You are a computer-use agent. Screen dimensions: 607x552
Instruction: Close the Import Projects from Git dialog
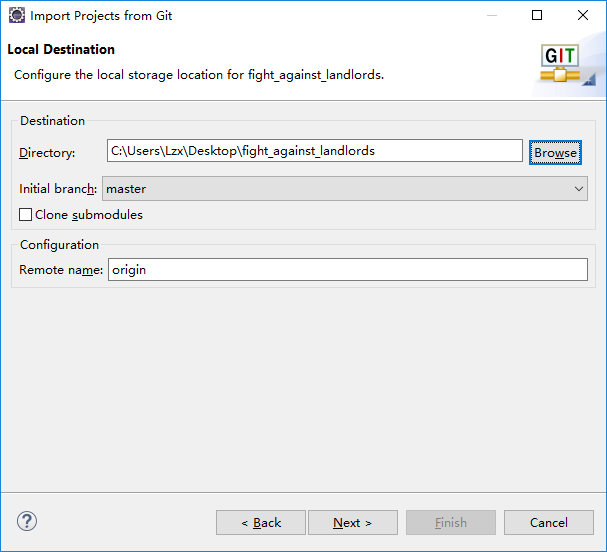(583, 15)
